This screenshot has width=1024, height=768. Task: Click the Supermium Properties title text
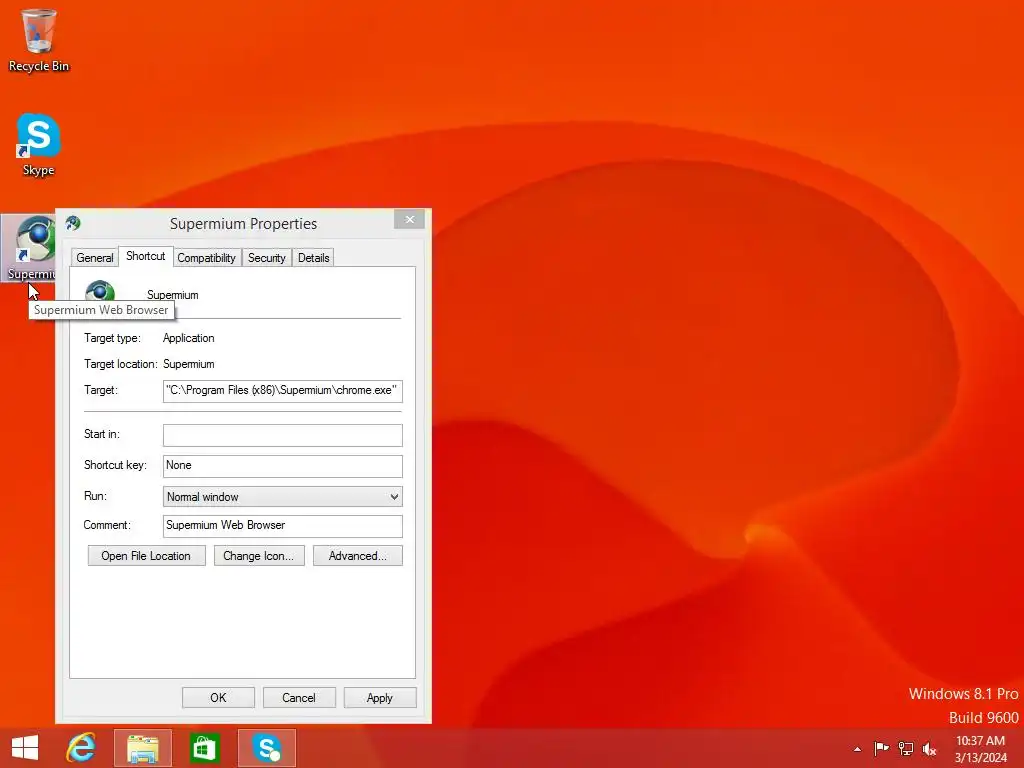click(244, 224)
